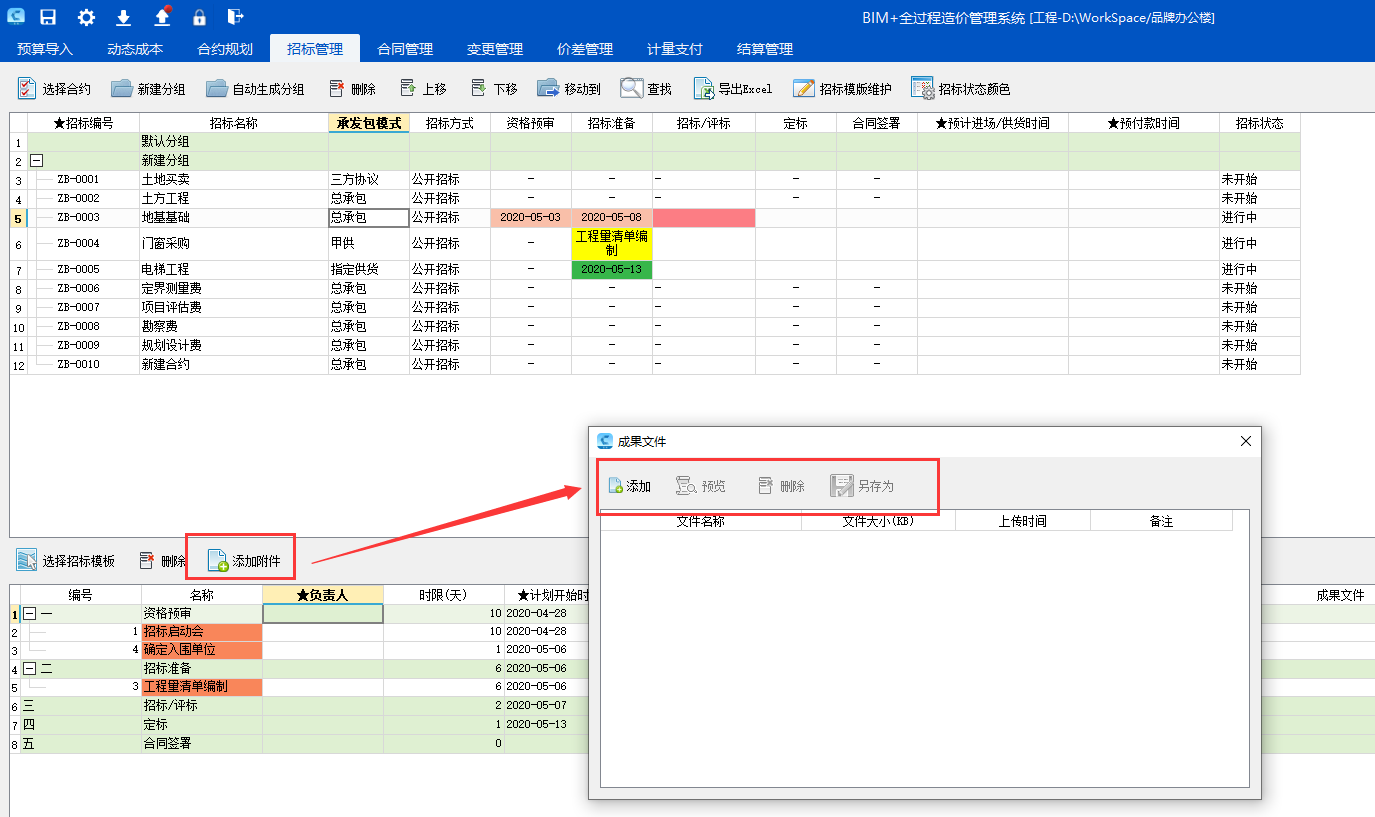
Task: Select 土方工程 name cell
Action: point(234,199)
